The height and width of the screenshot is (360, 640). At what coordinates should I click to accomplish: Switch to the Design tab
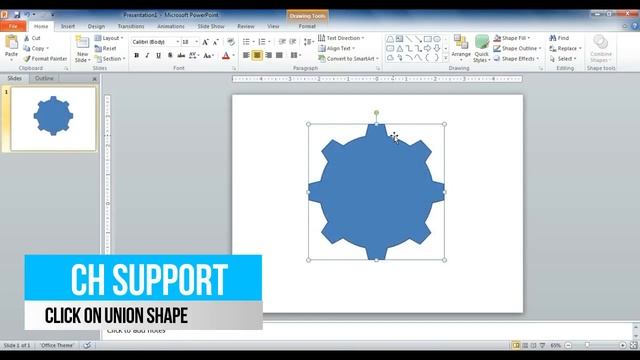[x=96, y=26]
